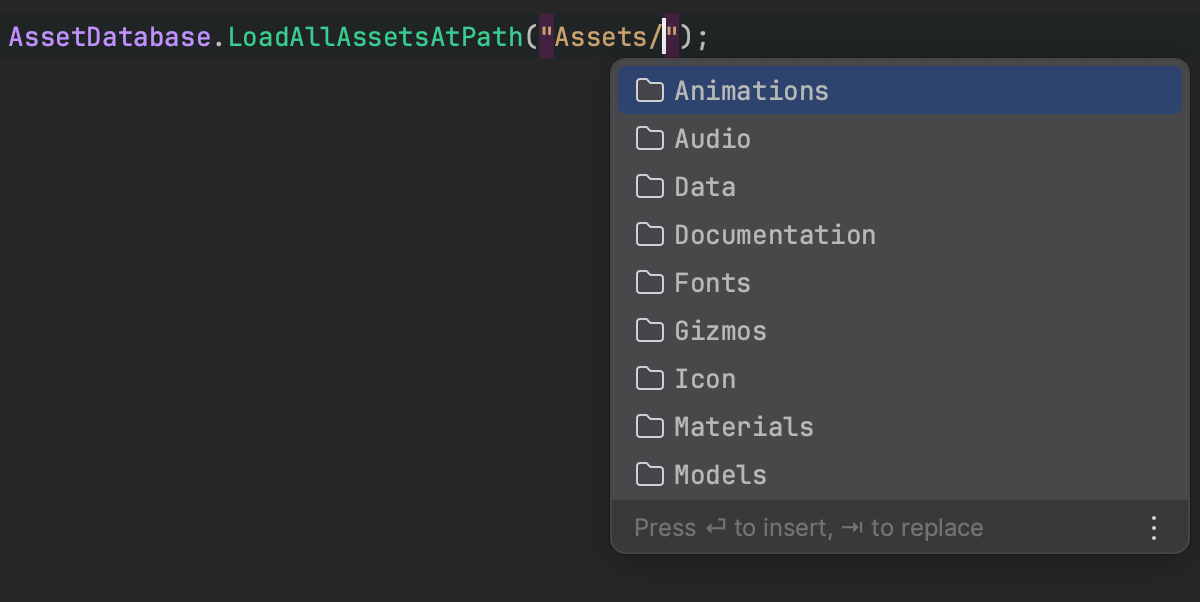Pick Materials from the suggestions
The width and height of the screenshot is (1200, 602).
click(x=744, y=427)
